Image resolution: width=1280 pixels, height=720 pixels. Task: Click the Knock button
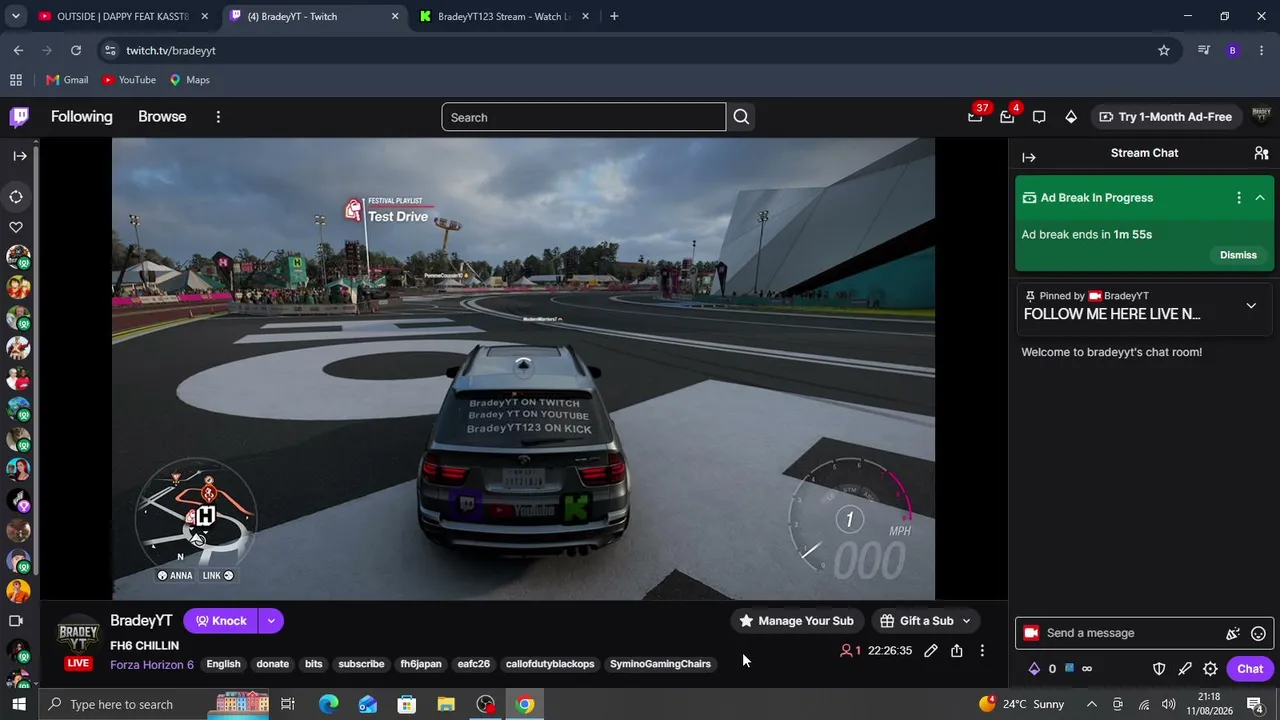pos(221,621)
